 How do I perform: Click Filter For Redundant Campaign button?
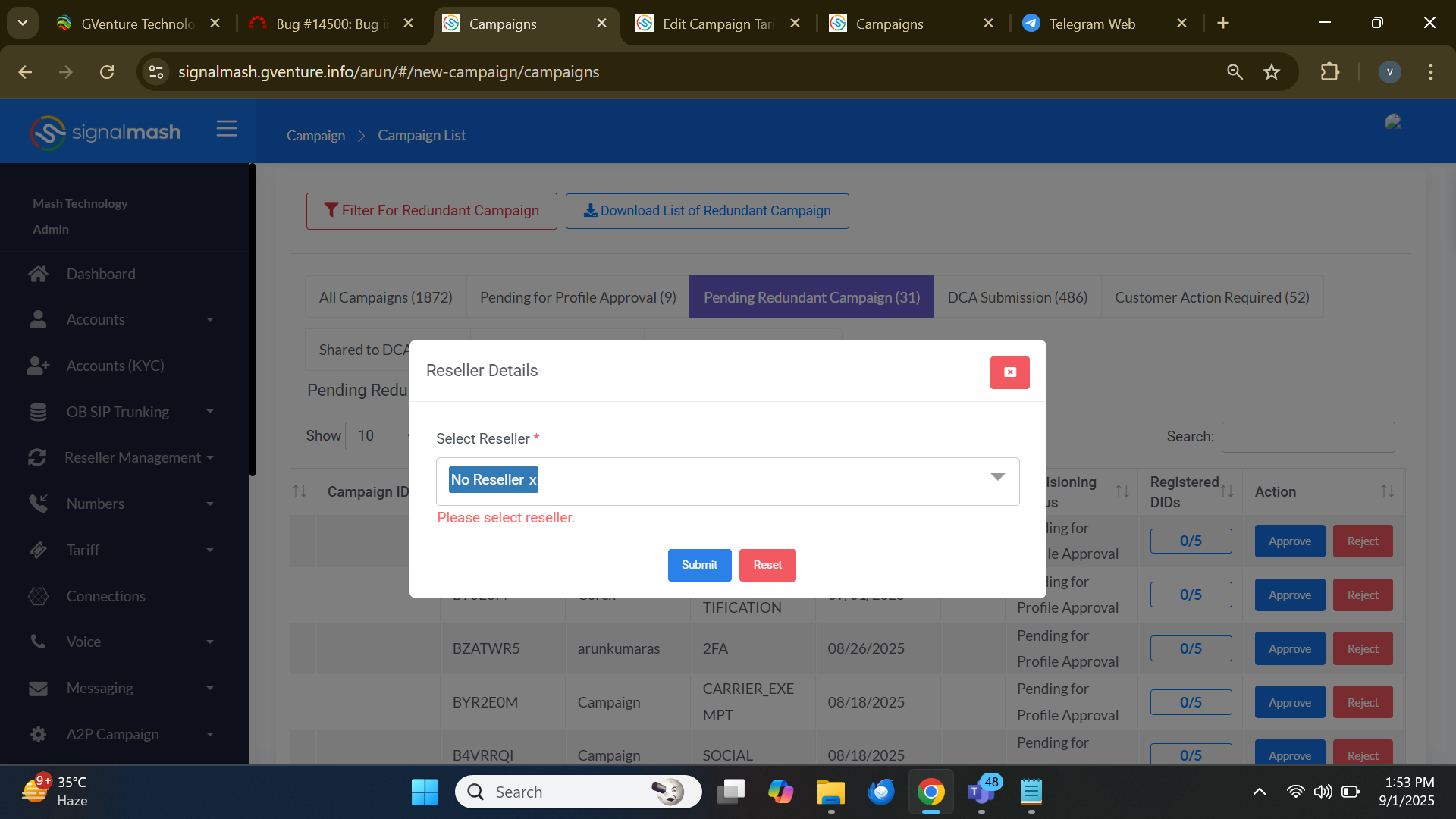[431, 211]
